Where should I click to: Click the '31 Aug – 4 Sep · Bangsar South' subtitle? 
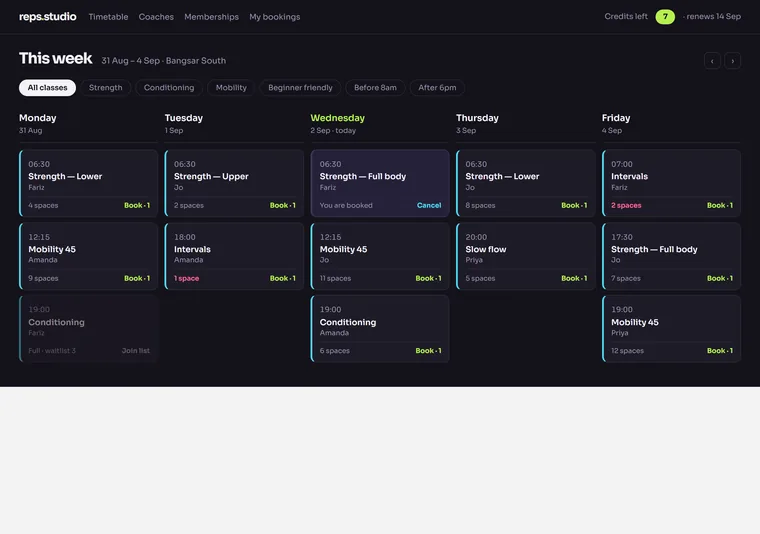pos(163,61)
